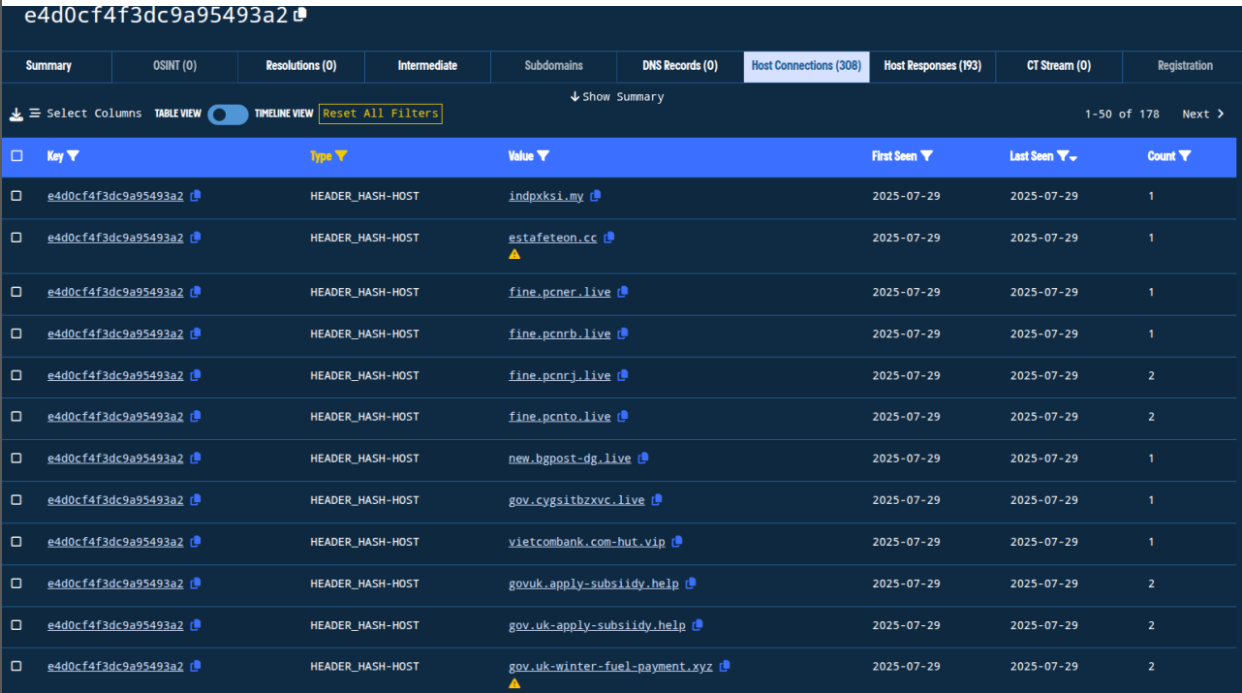This screenshot has height=693, width=1242.
Task: Open the Resolutions (0) tab
Action: [x=301, y=66]
